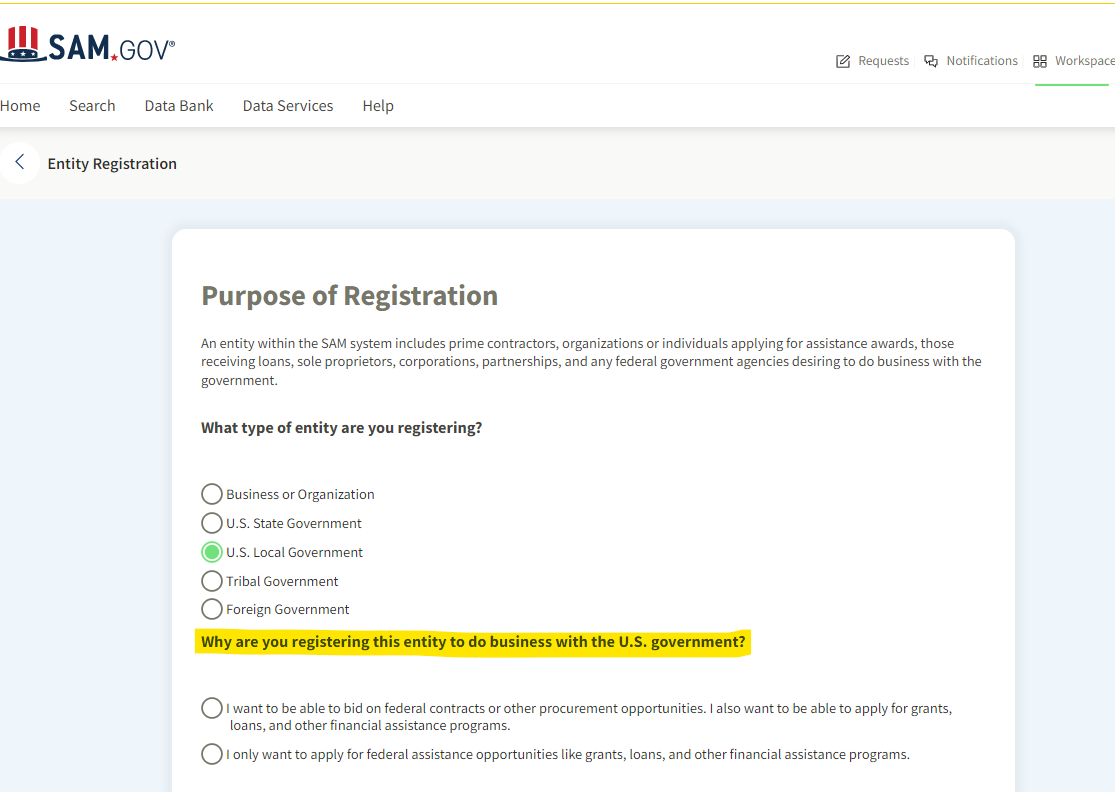Click the Requests link text

884,61
